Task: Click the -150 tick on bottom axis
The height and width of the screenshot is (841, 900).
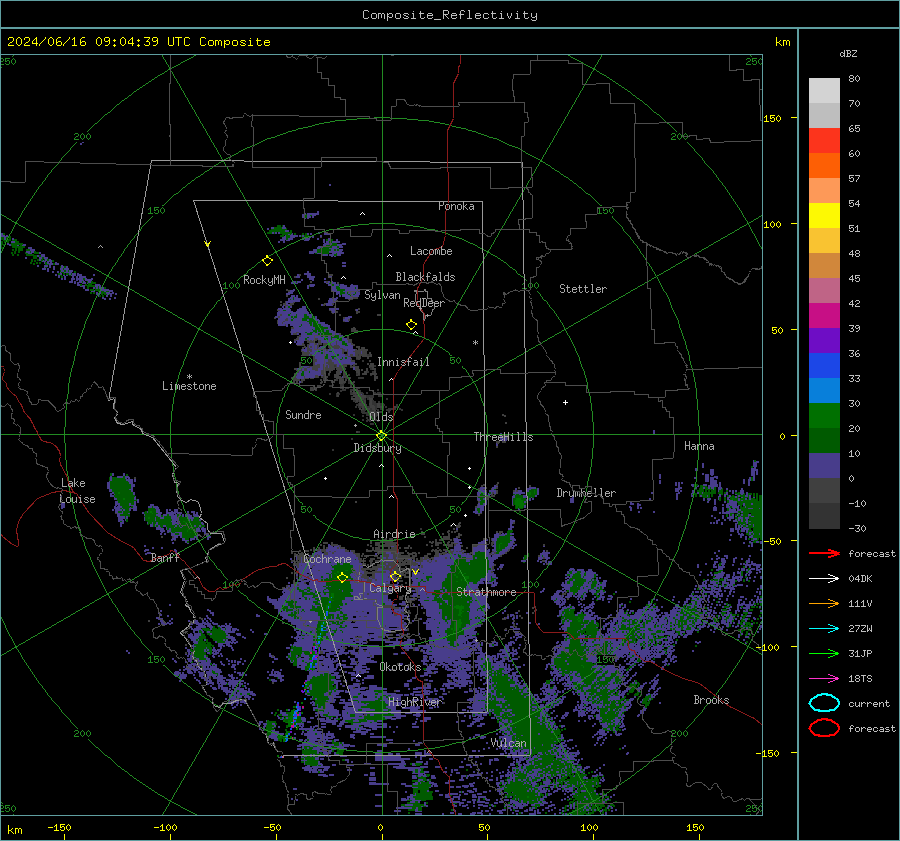Action: 59,827
